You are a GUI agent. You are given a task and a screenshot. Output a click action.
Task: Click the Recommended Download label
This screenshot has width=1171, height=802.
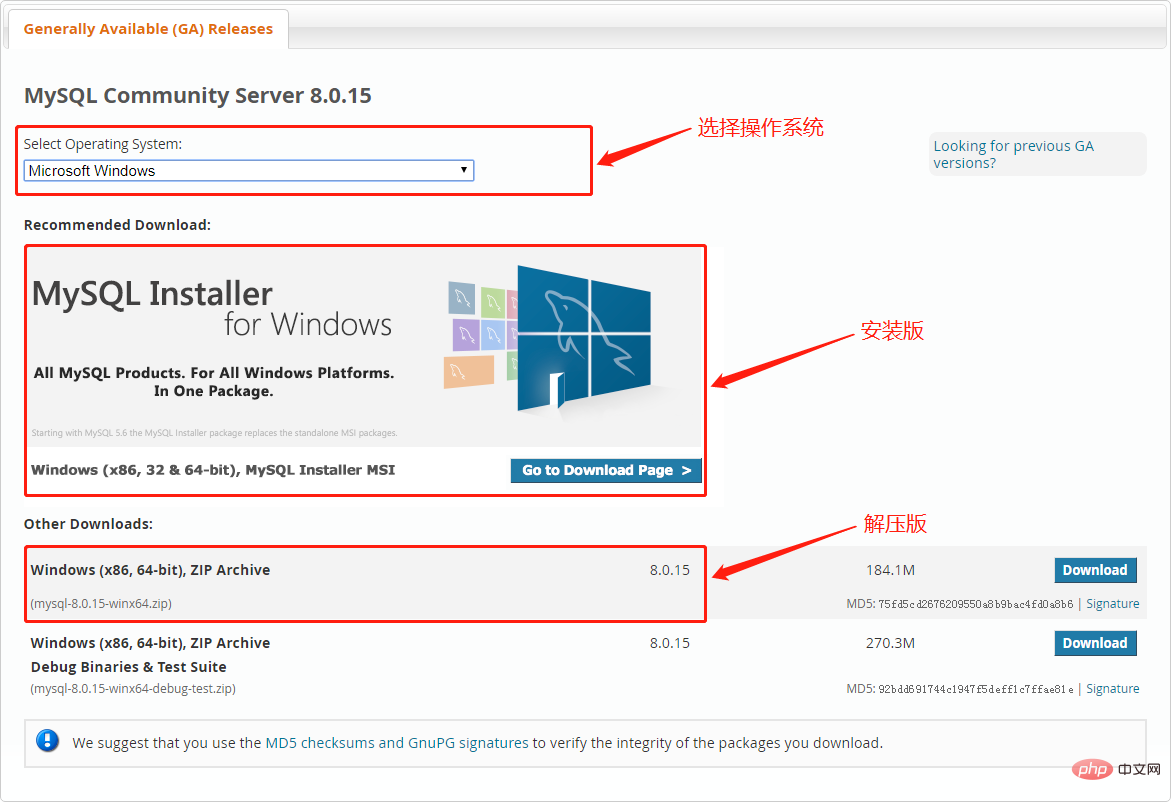[117, 225]
